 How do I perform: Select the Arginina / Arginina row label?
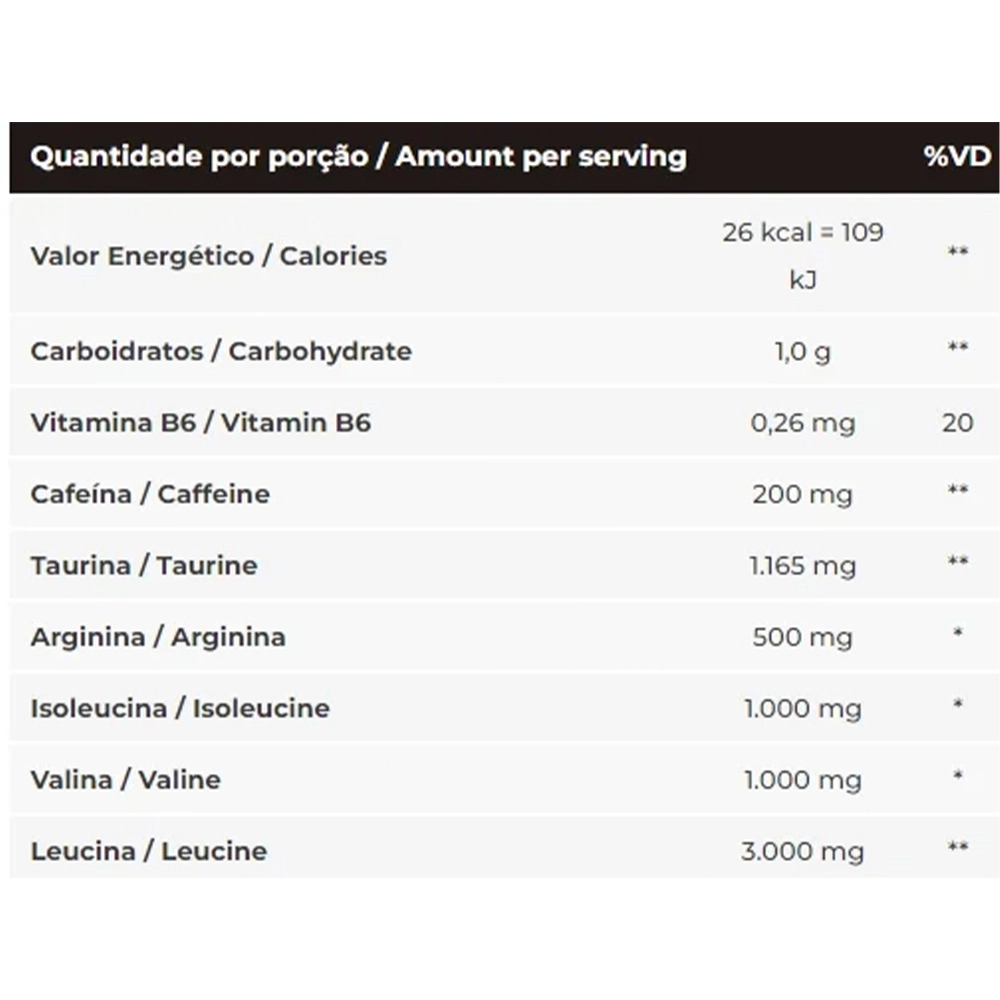click(158, 637)
